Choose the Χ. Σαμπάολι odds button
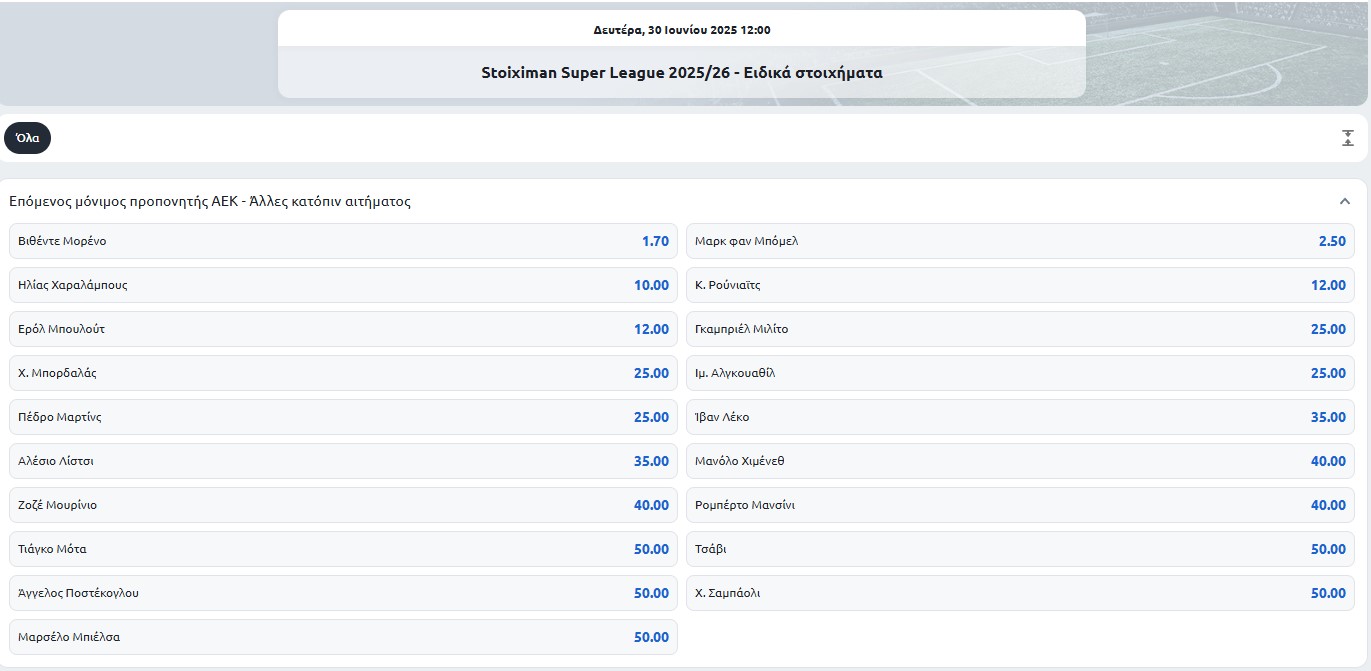1371x671 pixels. [1020, 593]
